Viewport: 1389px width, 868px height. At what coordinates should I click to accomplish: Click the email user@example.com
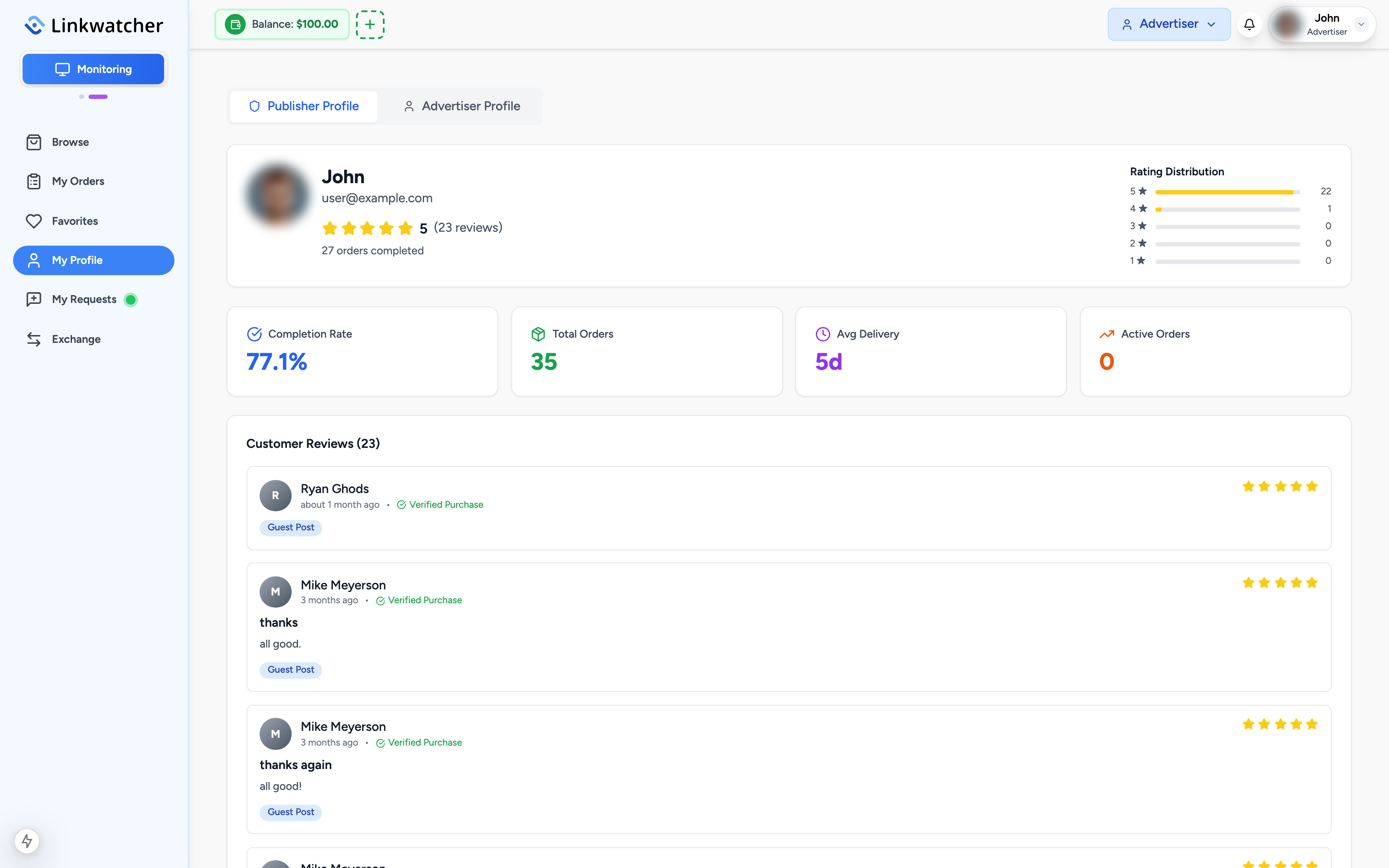tap(377, 198)
